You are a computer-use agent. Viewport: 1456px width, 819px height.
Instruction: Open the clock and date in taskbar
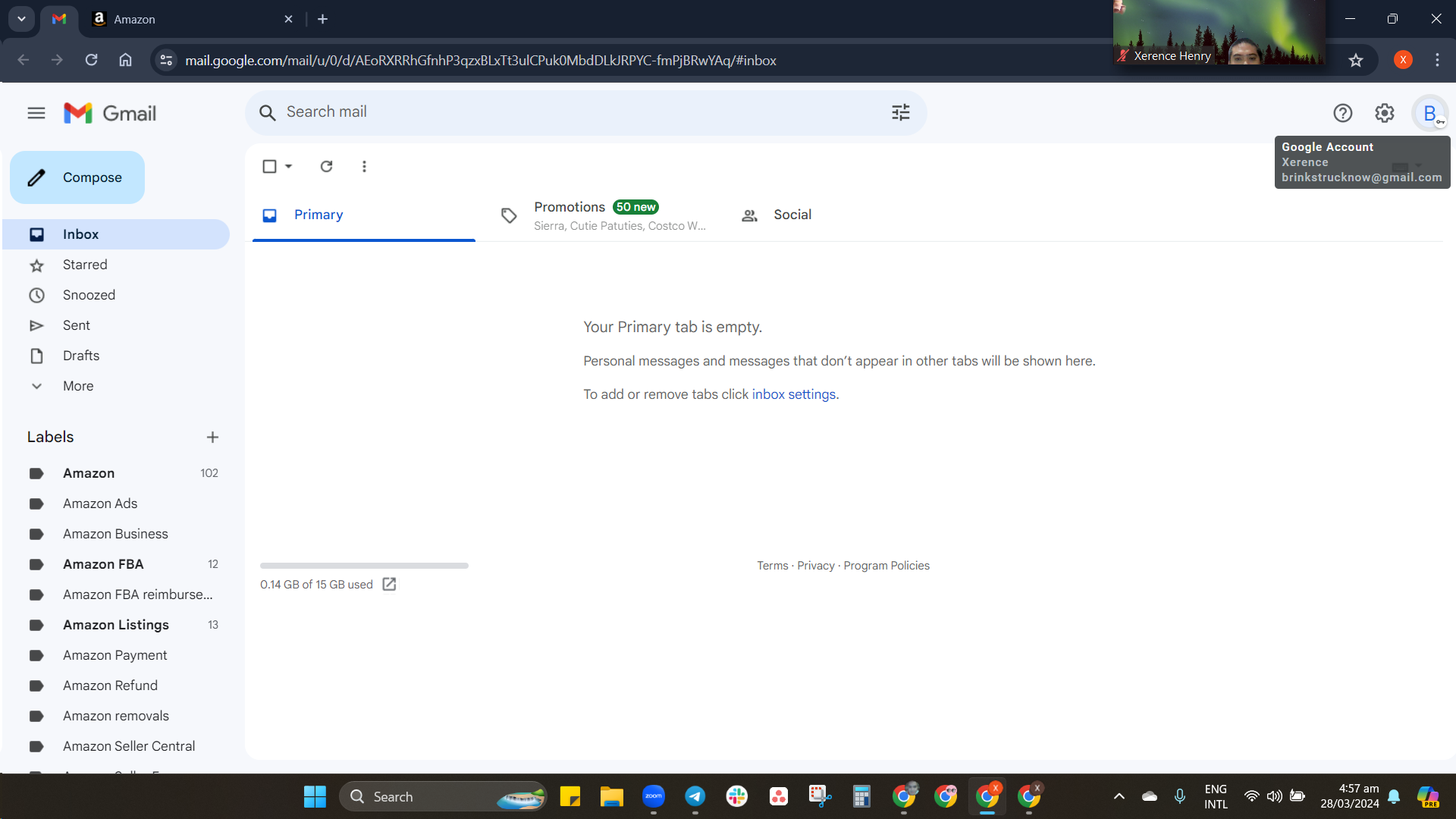(x=1350, y=796)
